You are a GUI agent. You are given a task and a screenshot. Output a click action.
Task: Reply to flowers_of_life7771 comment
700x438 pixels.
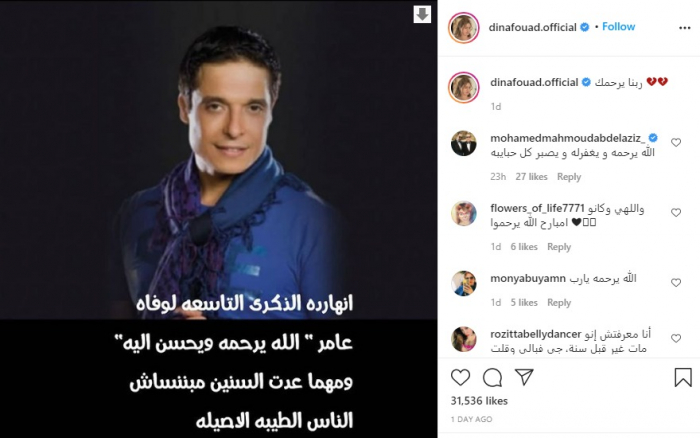(x=559, y=247)
